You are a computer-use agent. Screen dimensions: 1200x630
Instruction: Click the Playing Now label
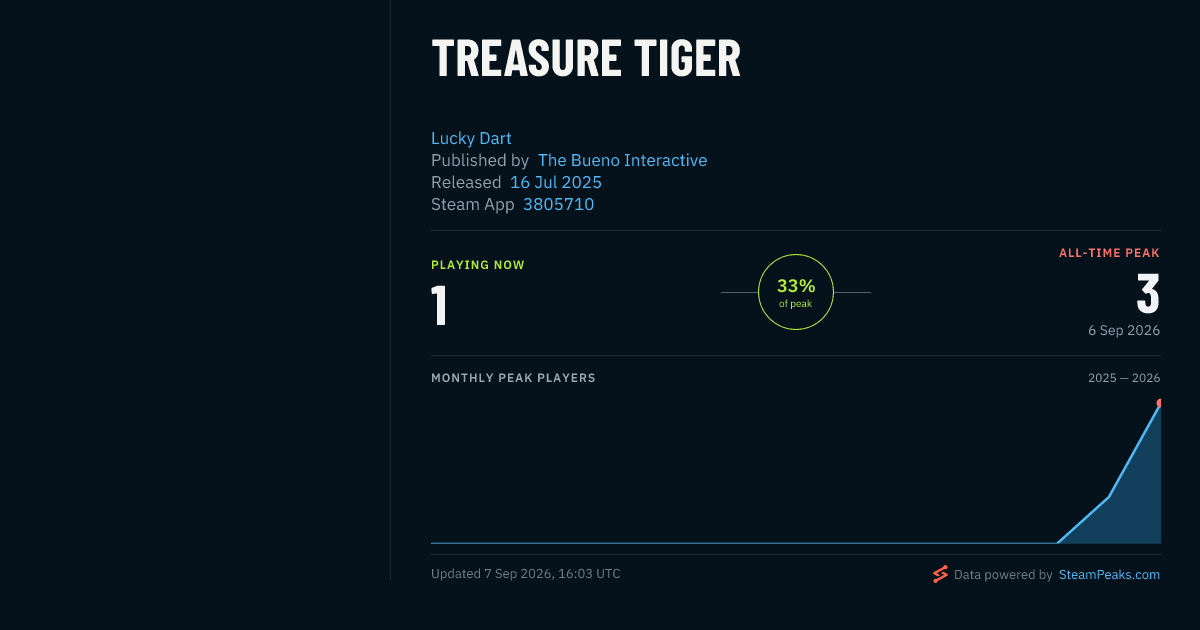pyautogui.click(x=478, y=265)
